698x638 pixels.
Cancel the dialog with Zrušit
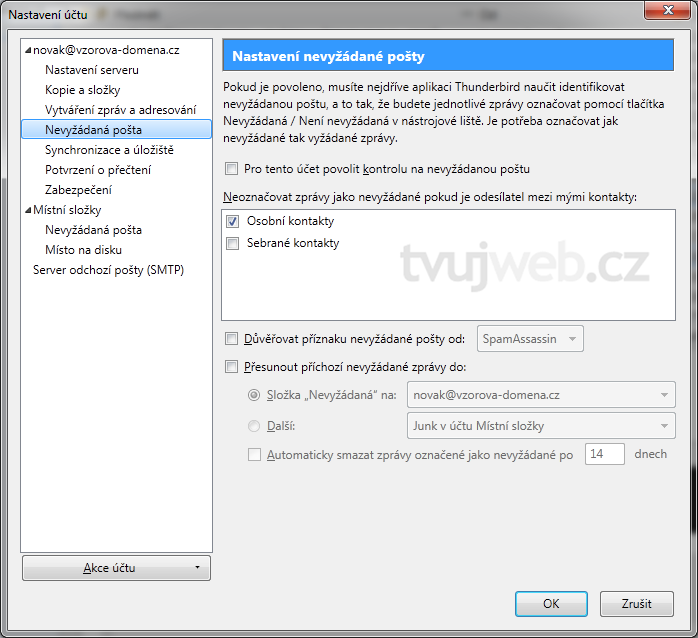[636, 604]
